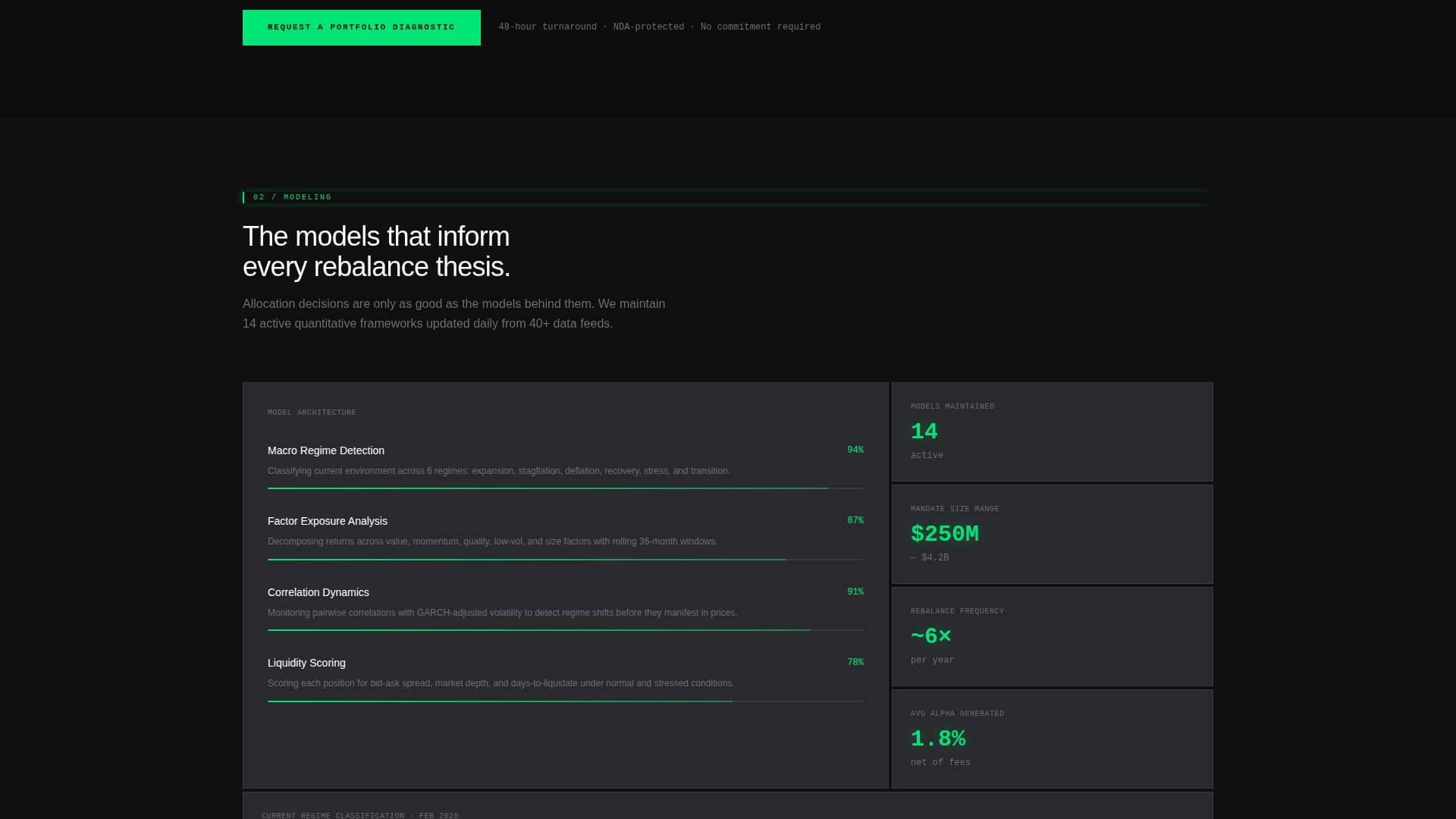The image size is (1456, 819).
Task: Click the 78% value for Liquidity Scoring
Action: [855, 662]
